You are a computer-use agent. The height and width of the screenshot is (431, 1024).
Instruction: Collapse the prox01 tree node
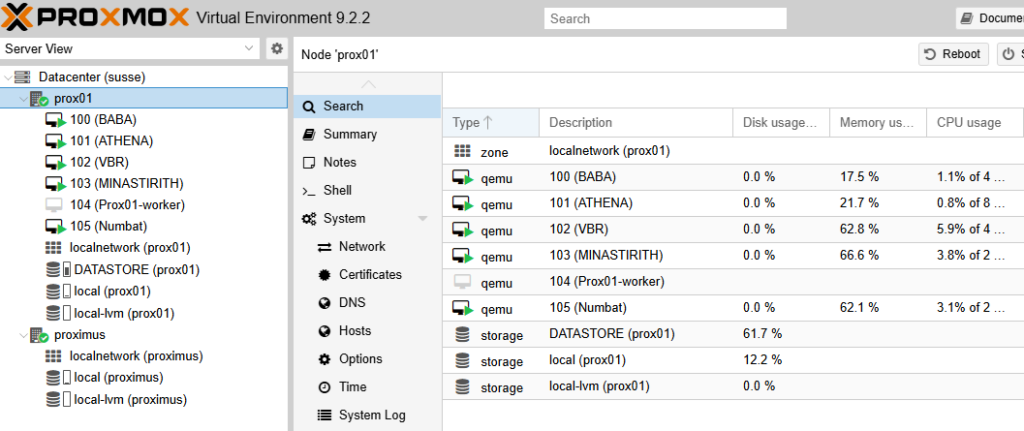click(24, 99)
